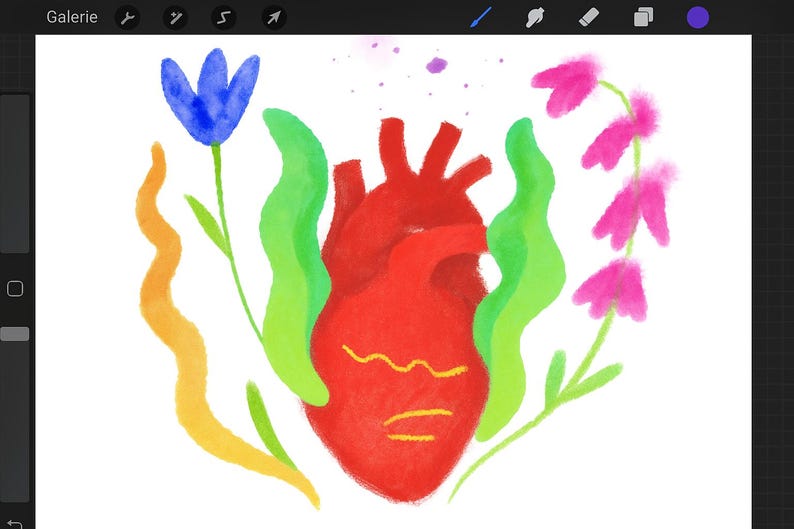Select the Brush paint tool
The height and width of the screenshot is (529, 794).
click(481, 18)
